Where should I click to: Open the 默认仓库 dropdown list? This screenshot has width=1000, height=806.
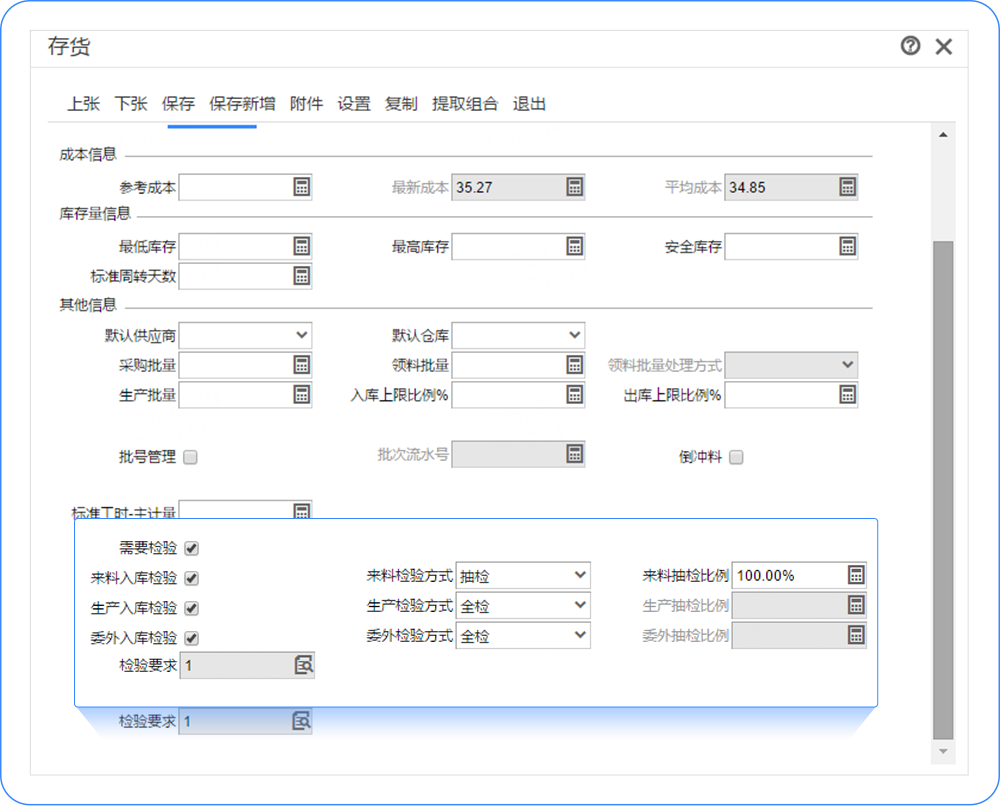click(574, 335)
